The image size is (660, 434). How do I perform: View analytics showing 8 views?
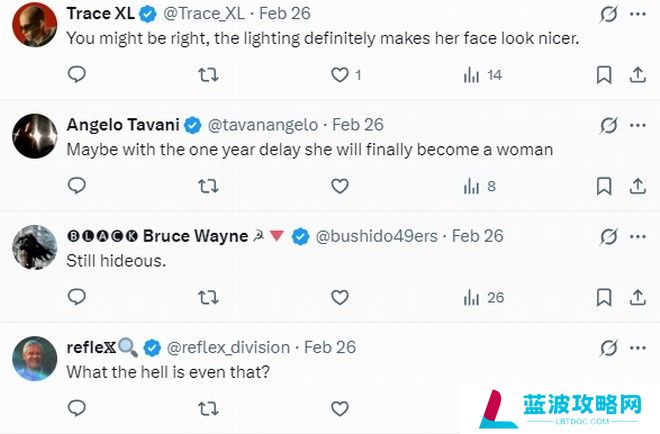point(479,186)
